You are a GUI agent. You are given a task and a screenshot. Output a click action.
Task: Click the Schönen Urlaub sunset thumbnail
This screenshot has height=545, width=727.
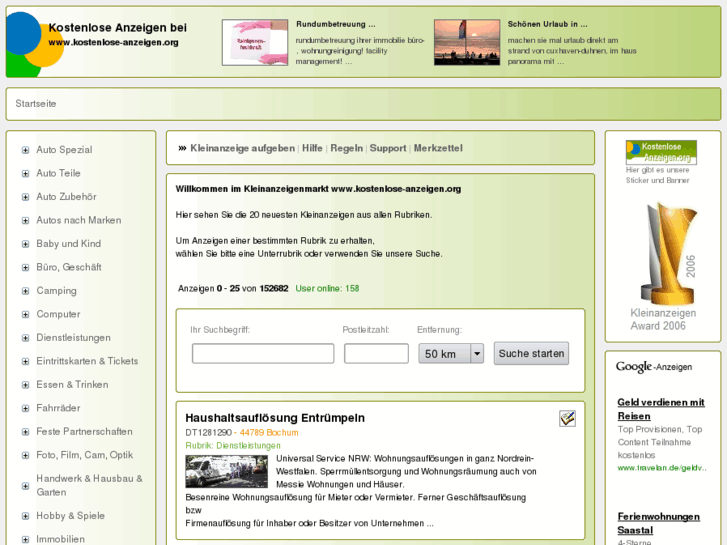pos(467,43)
